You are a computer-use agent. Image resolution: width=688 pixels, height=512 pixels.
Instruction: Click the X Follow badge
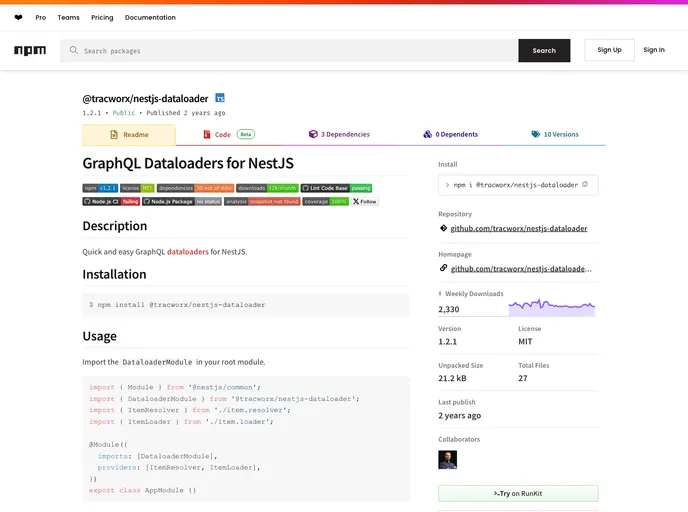click(365, 201)
